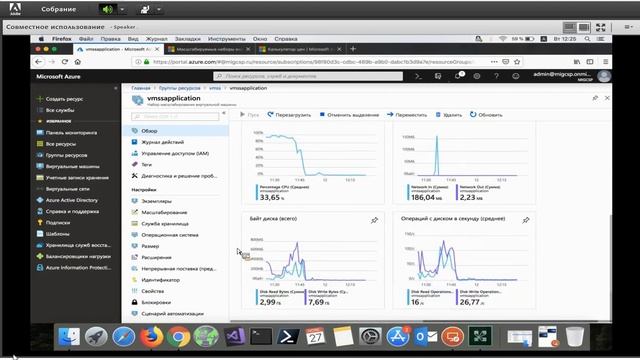Open the speaker dropdown arrow in Adobe Connect
The image size is (640, 360).
pyautogui.click(x=122, y=9)
